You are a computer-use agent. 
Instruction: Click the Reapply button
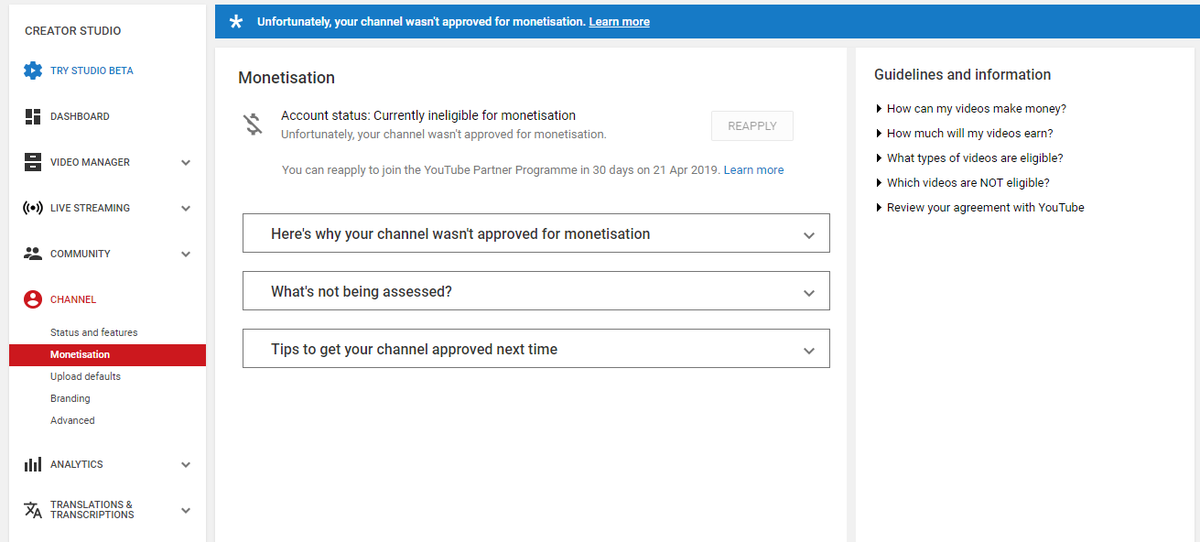[752, 126]
